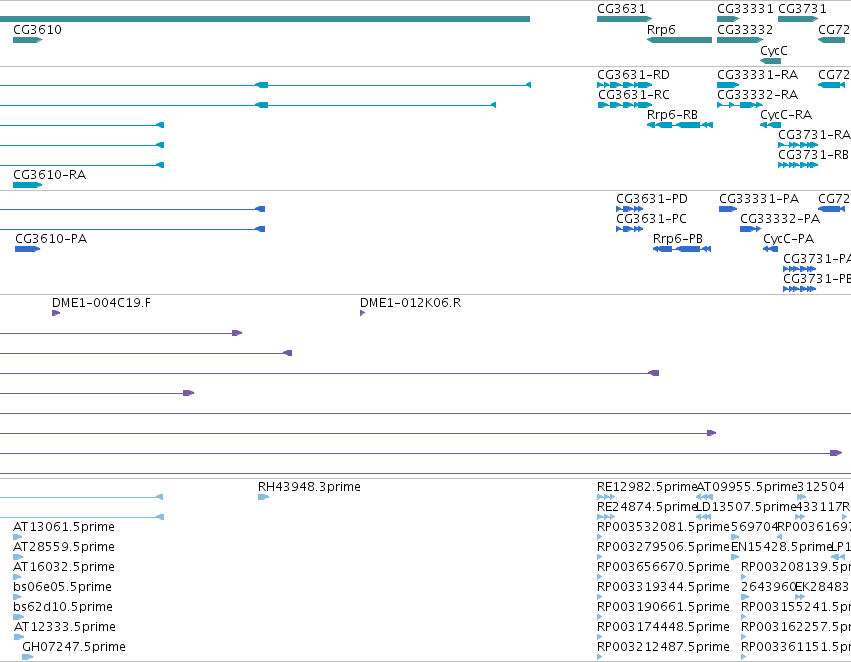Click feature labeled EK28483
851x662 pixels.
799,597
